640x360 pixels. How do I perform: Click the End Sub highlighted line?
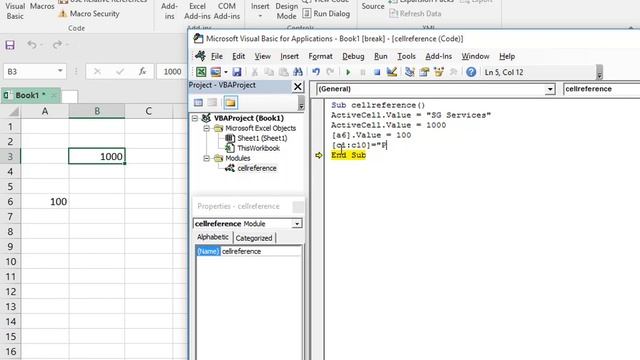click(x=349, y=155)
